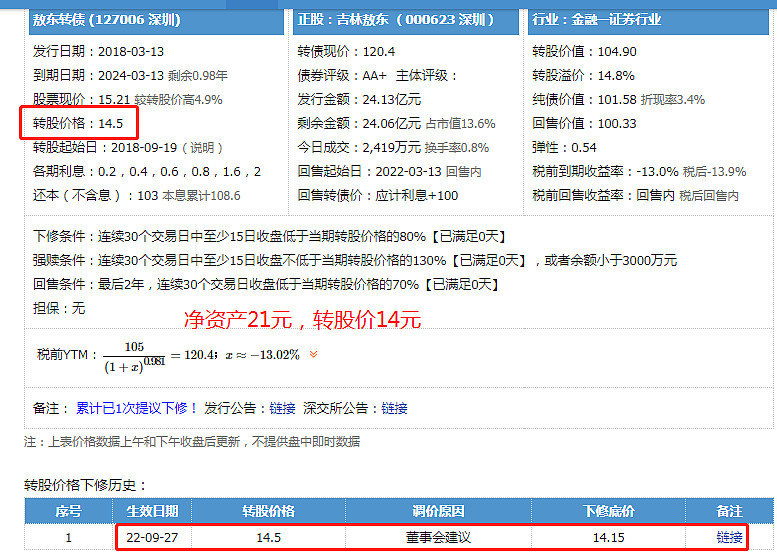The image size is (777, 552).
Task: Click the 敖东转债 (127006 深圳) header
Action: point(157,20)
